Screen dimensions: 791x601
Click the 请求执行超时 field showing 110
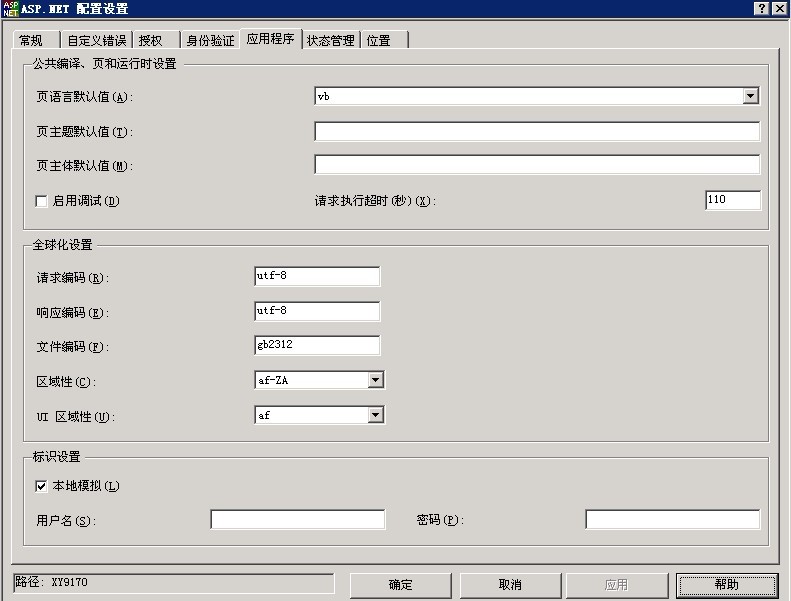point(732,200)
